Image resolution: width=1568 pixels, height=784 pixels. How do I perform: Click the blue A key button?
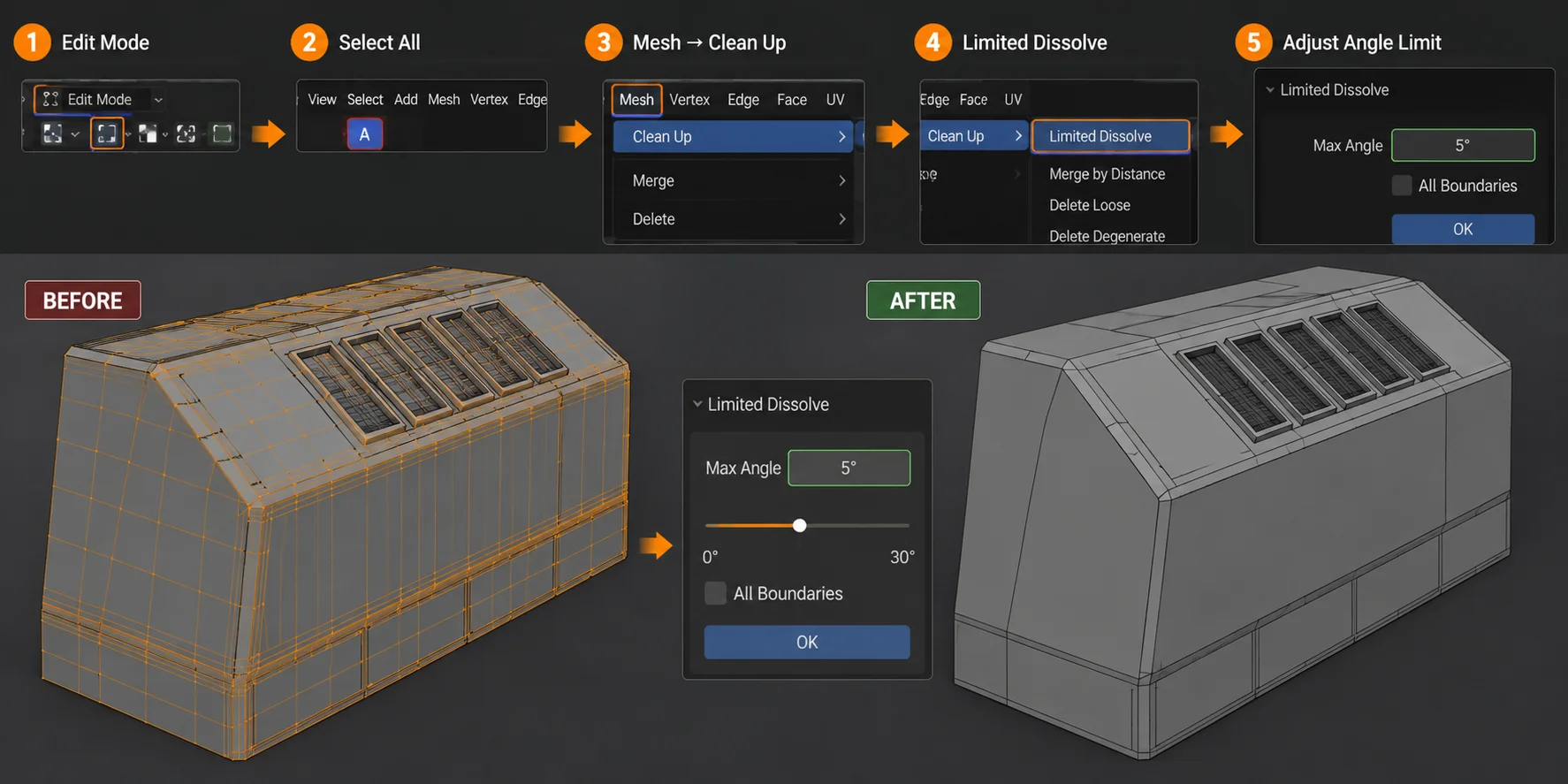click(364, 134)
